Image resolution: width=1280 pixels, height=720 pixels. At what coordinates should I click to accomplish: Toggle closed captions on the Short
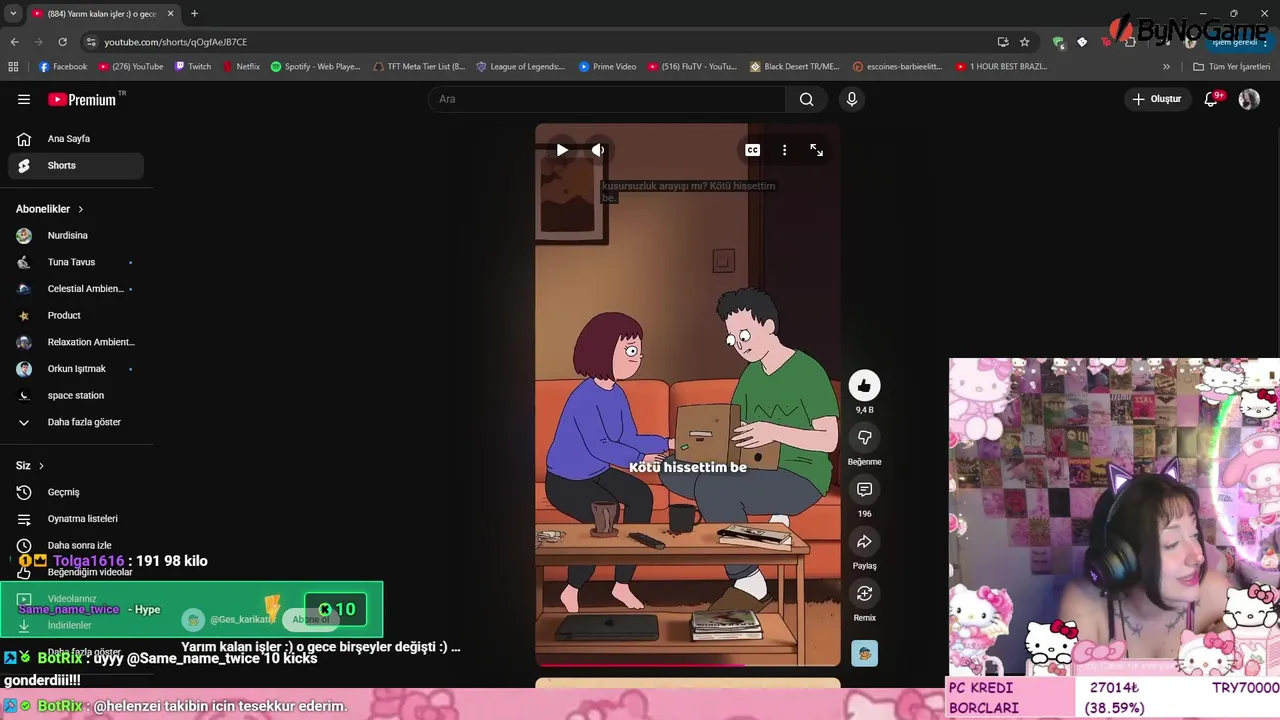(x=752, y=150)
